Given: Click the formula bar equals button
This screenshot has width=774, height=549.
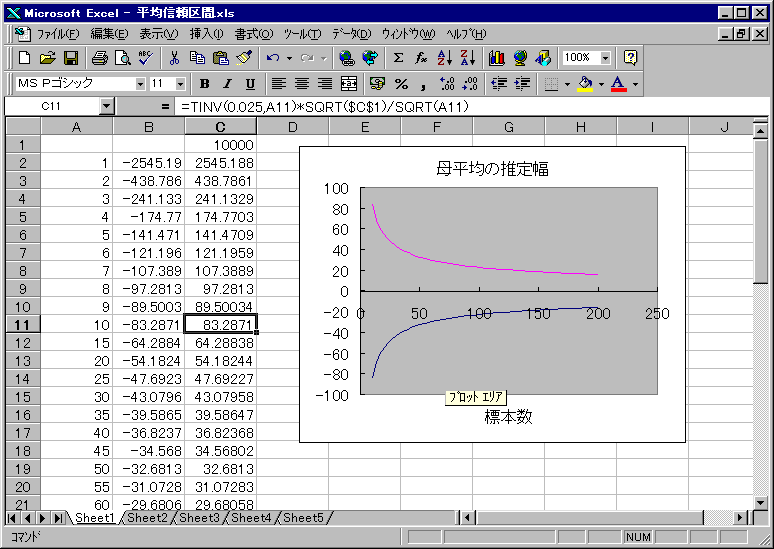Looking at the screenshot, I should pyautogui.click(x=165, y=106).
